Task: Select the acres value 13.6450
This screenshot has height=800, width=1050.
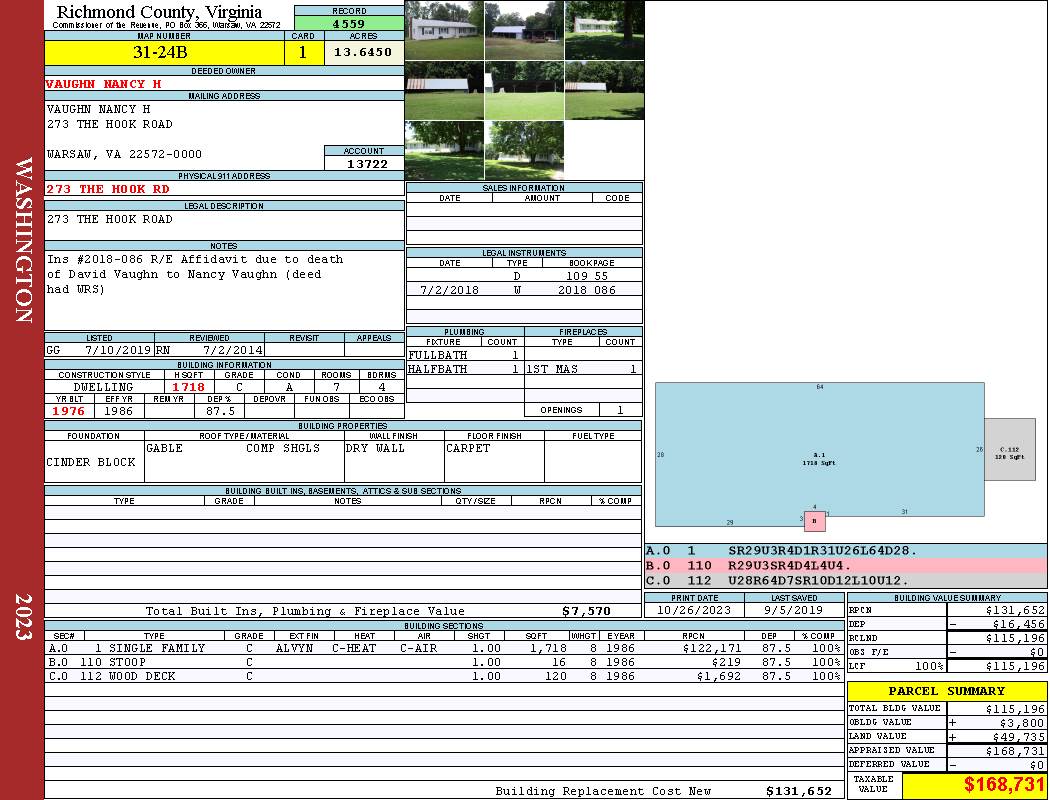Action: 363,53
